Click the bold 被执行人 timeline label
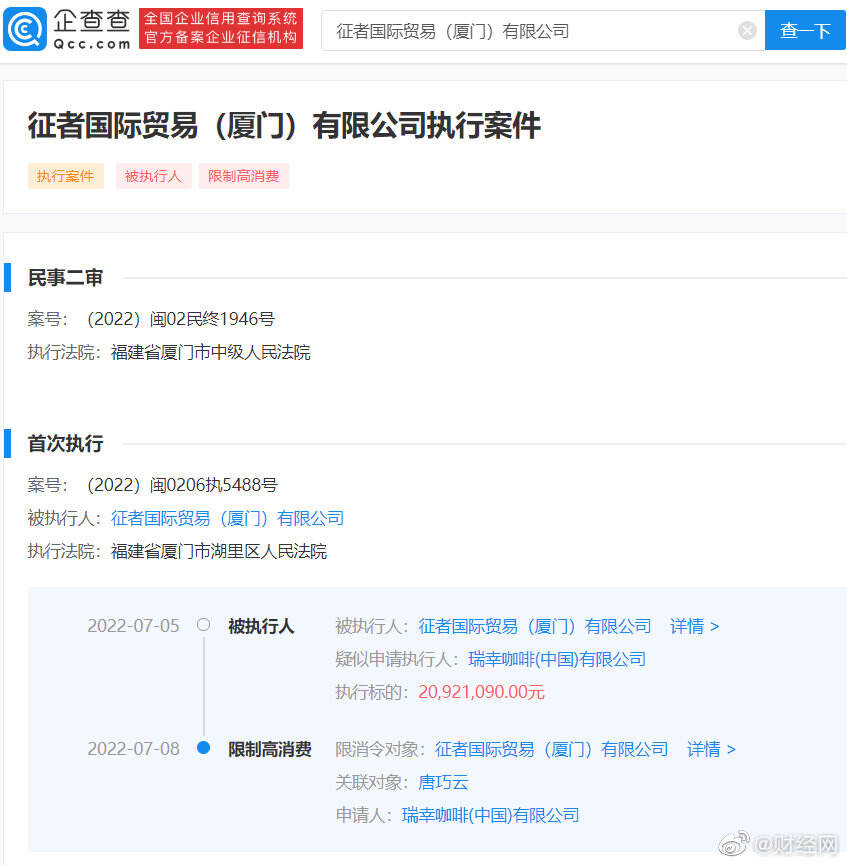 click(x=261, y=627)
